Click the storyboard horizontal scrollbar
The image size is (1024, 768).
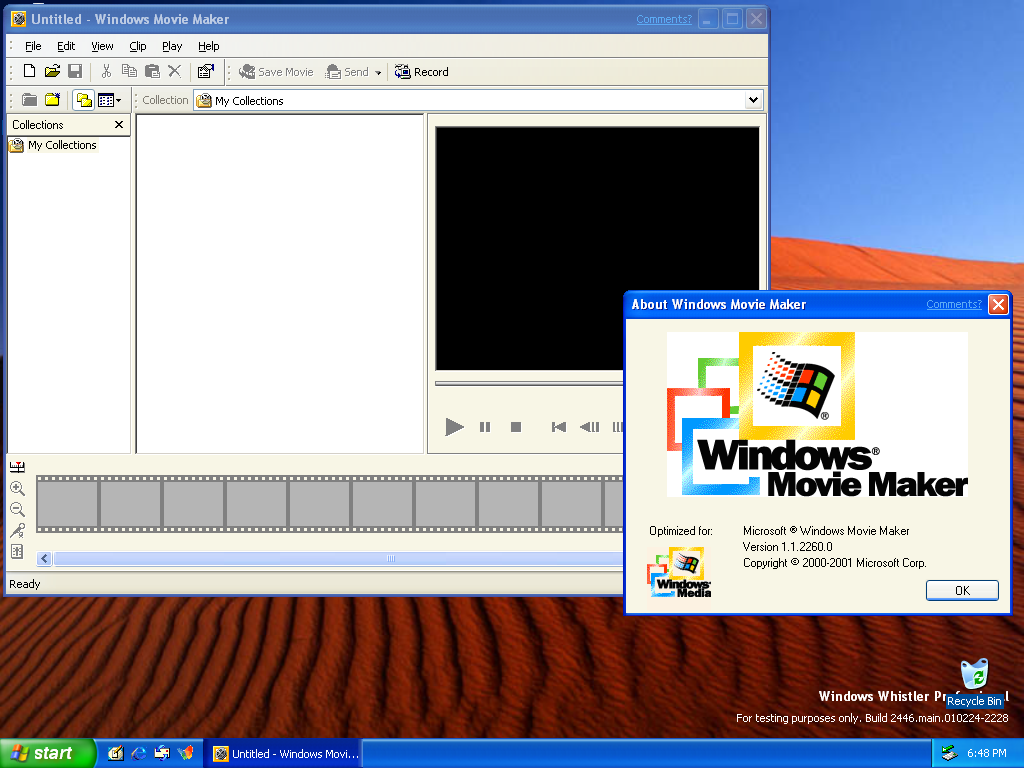point(390,559)
